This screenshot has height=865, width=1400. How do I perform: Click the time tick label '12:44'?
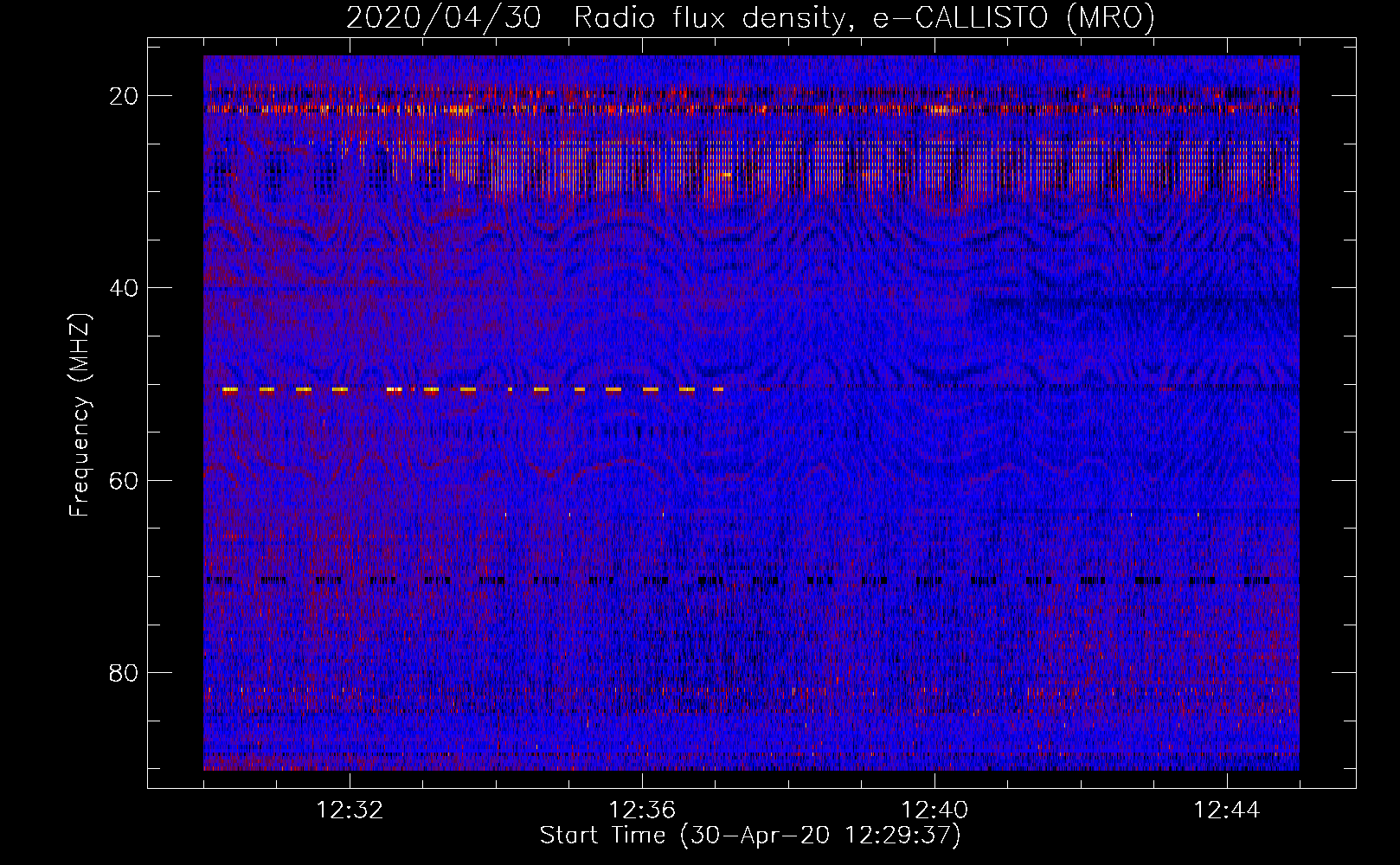[1227, 811]
